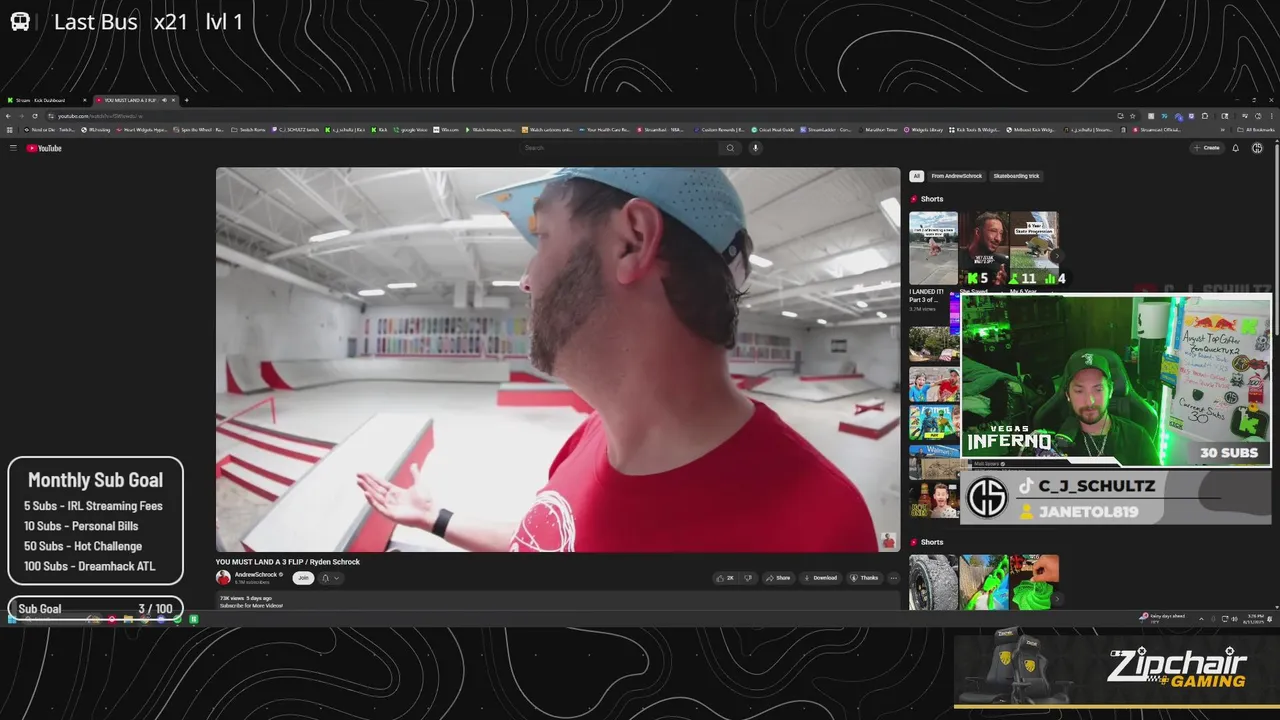Image resolution: width=1280 pixels, height=720 pixels.
Task: Open the first thumbnail in lower Shorts row
Action: click(933, 582)
